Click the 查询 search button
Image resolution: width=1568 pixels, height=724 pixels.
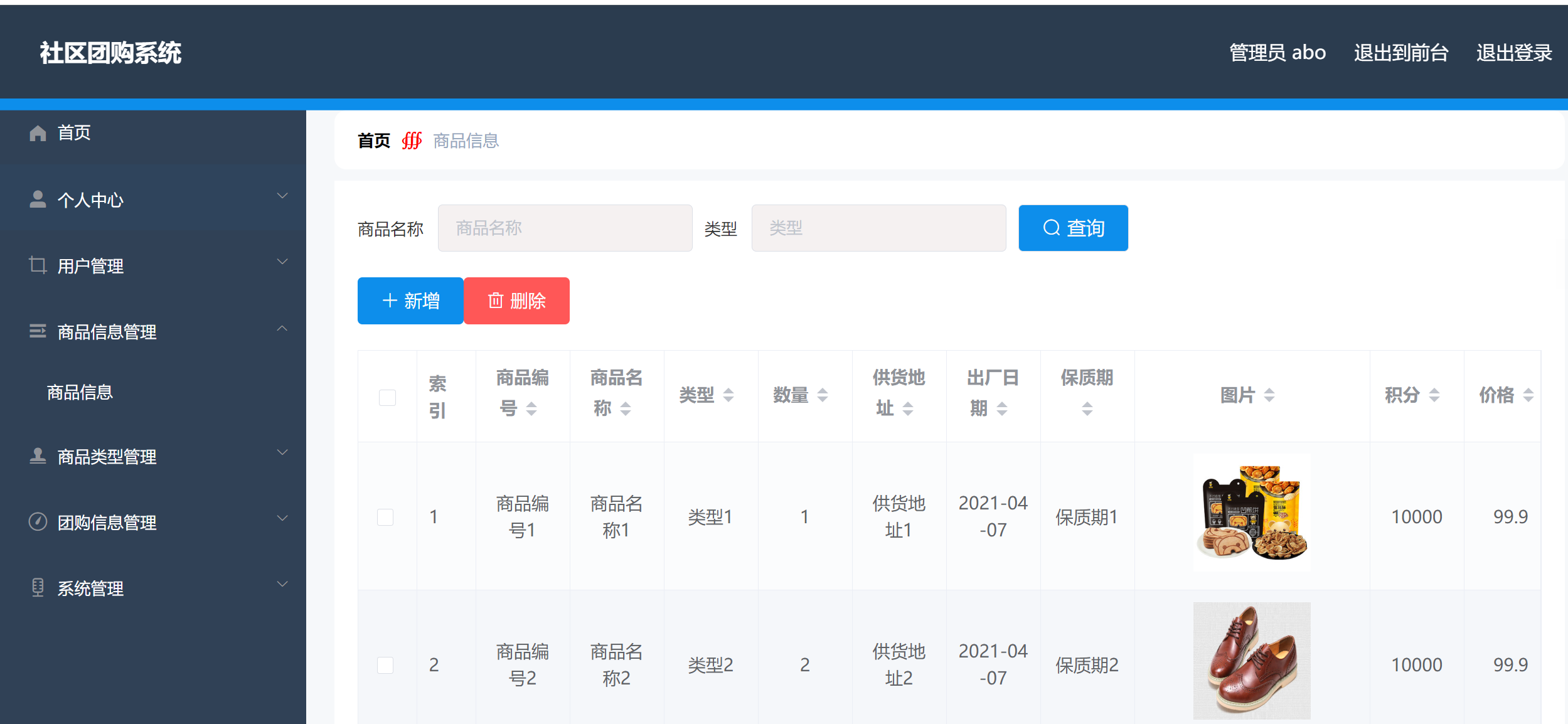pyautogui.click(x=1073, y=228)
